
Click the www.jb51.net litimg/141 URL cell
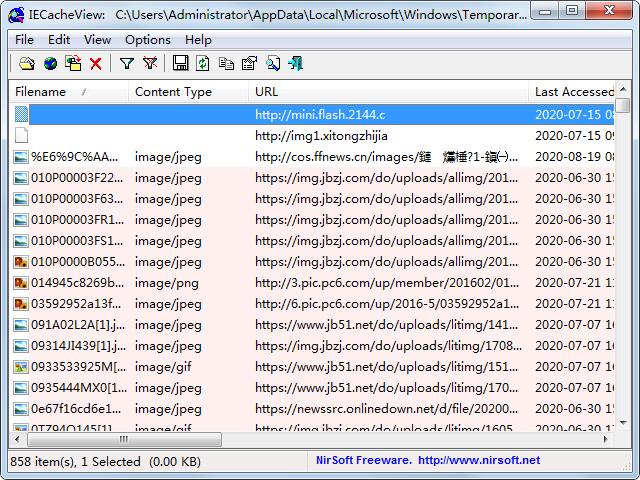point(386,325)
